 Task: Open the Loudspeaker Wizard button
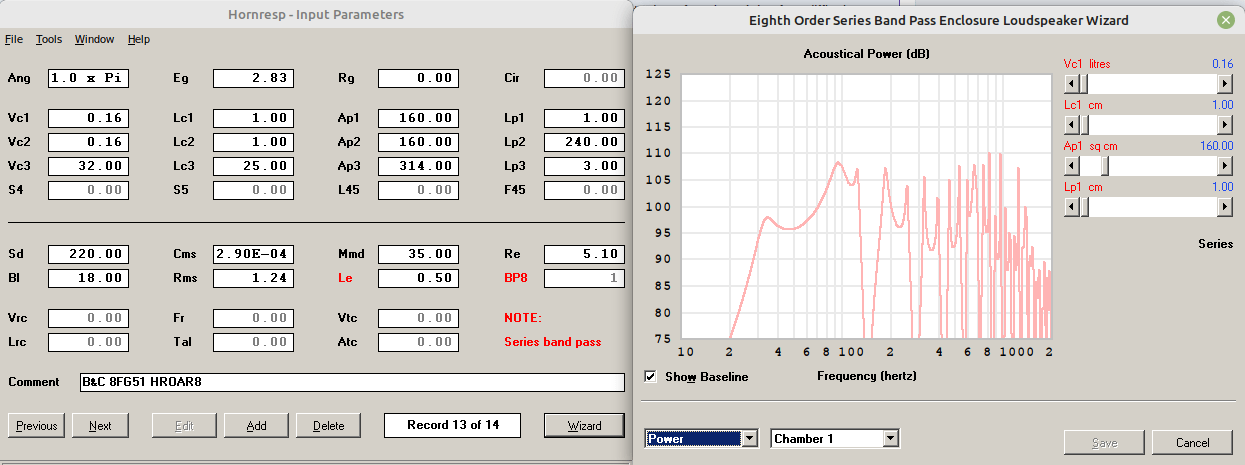[585, 425]
